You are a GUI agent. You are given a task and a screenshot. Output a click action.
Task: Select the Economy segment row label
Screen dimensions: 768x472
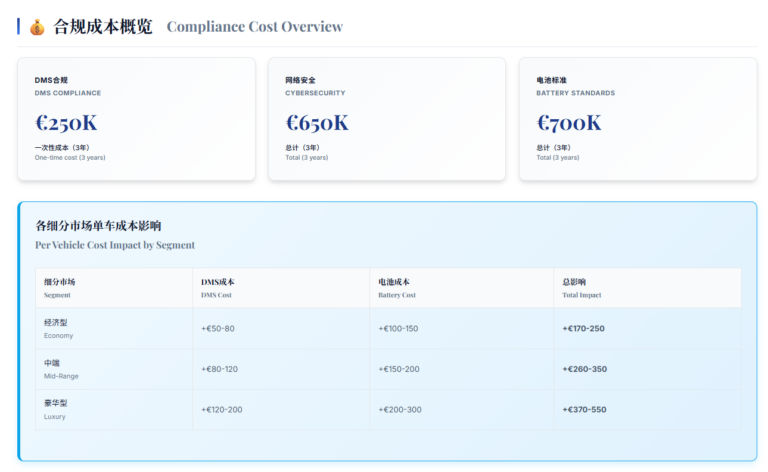point(58,328)
